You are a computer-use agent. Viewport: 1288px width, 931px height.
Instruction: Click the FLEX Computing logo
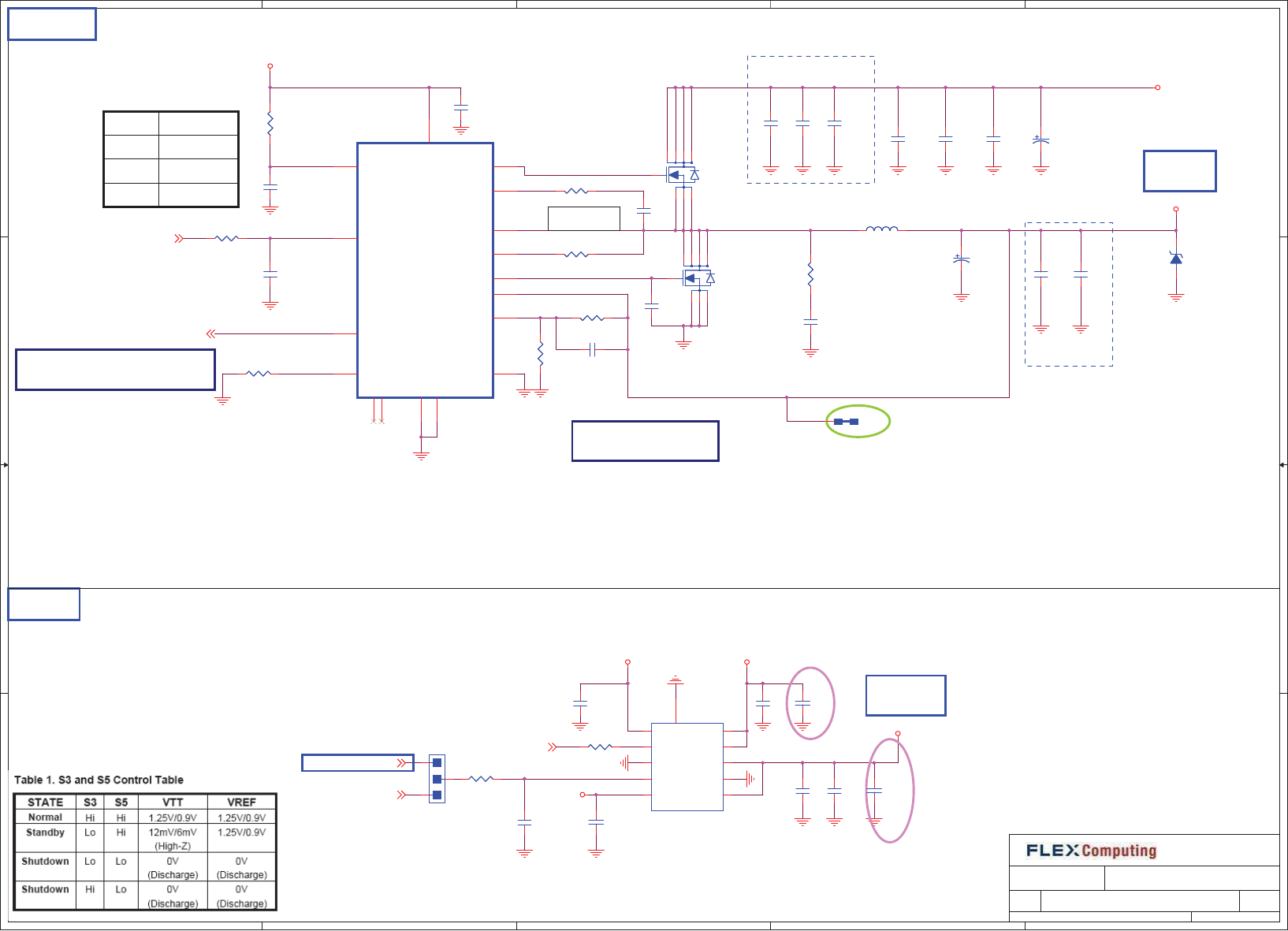tap(1091, 851)
